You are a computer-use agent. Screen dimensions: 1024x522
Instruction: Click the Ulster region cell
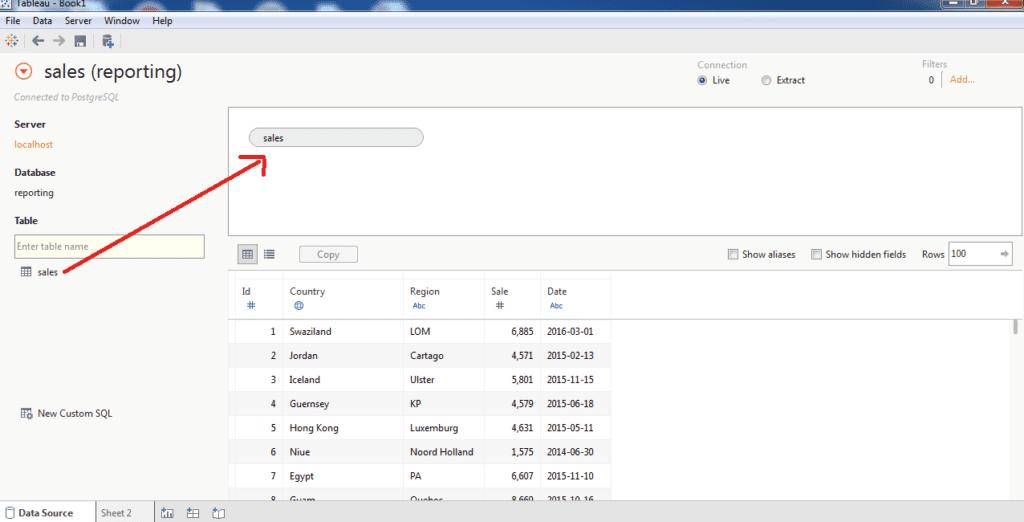(x=443, y=380)
